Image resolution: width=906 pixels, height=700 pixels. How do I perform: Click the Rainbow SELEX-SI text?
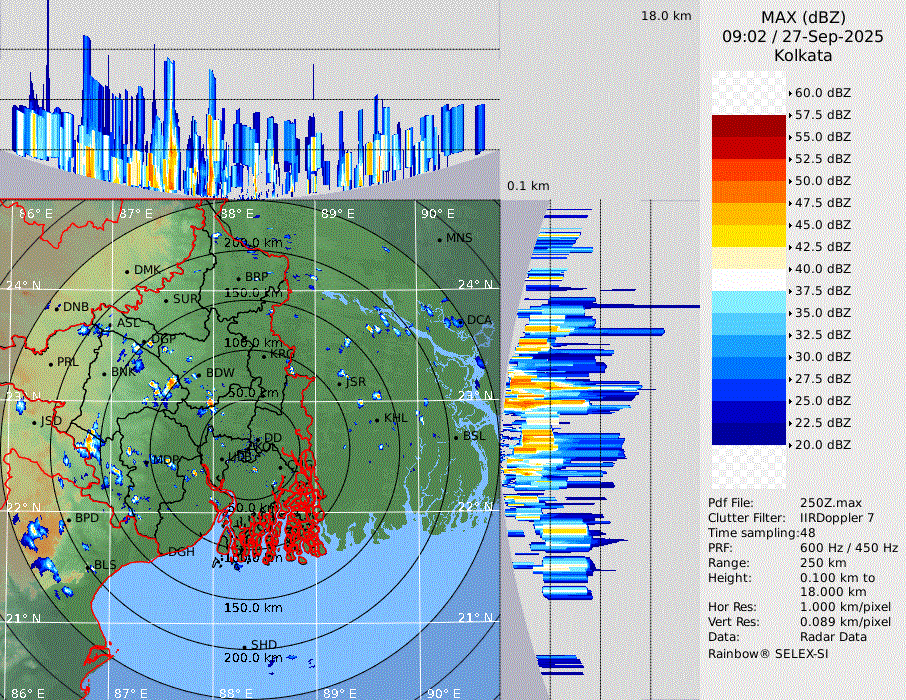(x=768, y=653)
